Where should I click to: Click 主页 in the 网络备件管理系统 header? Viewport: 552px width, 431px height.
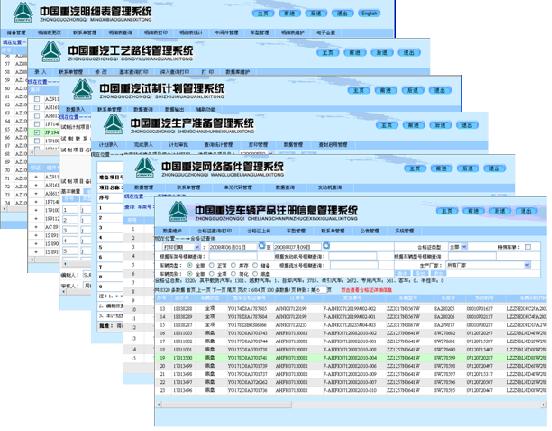(x=415, y=168)
